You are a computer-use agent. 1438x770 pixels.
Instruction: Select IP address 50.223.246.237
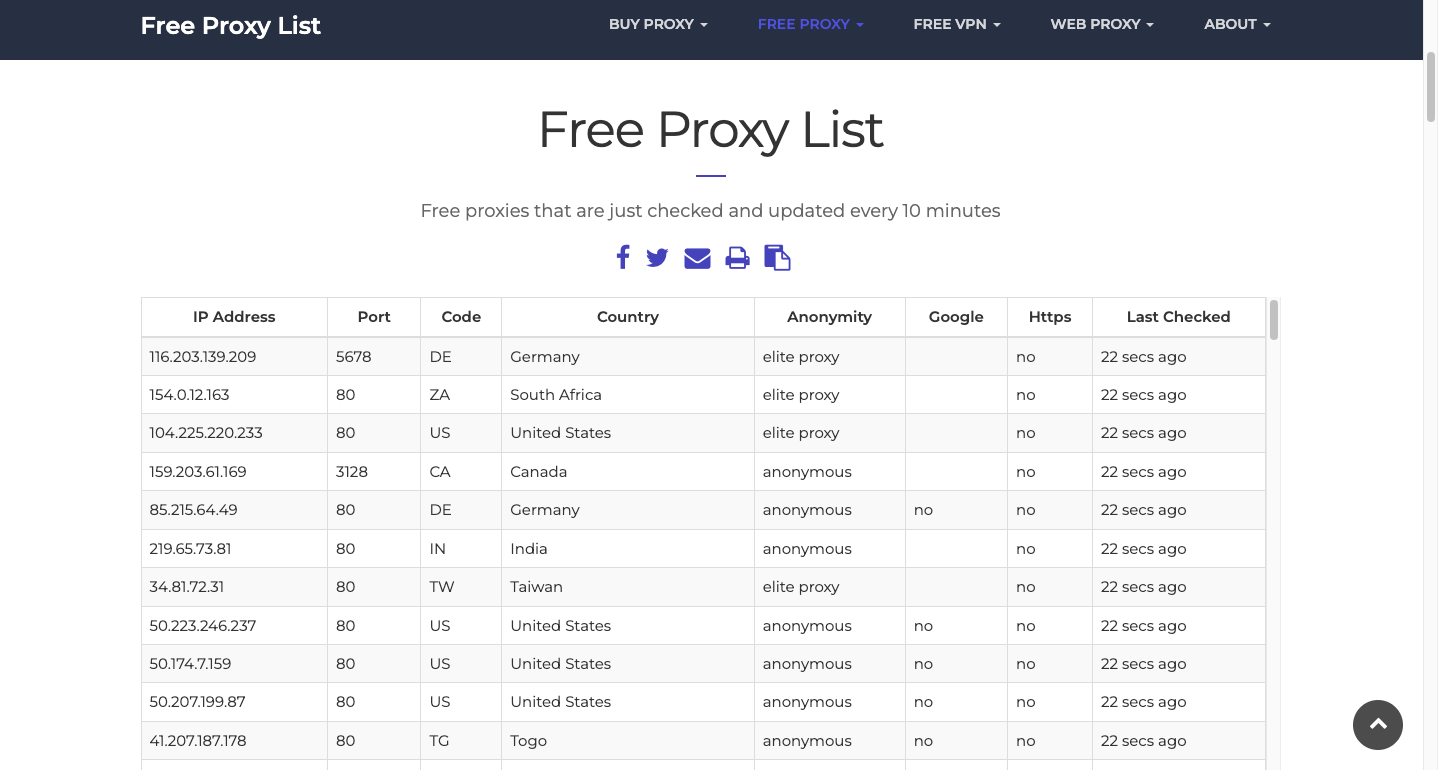click(203, 626)
